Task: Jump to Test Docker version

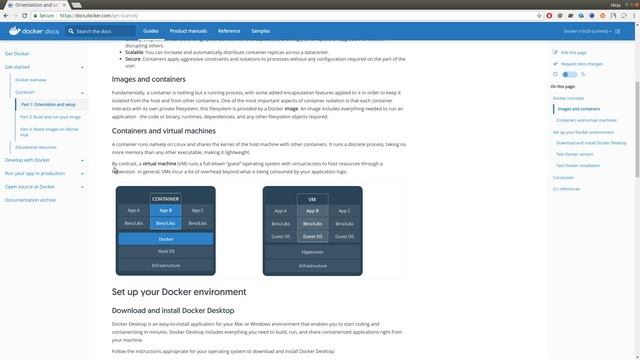Action: coord(574,154)
